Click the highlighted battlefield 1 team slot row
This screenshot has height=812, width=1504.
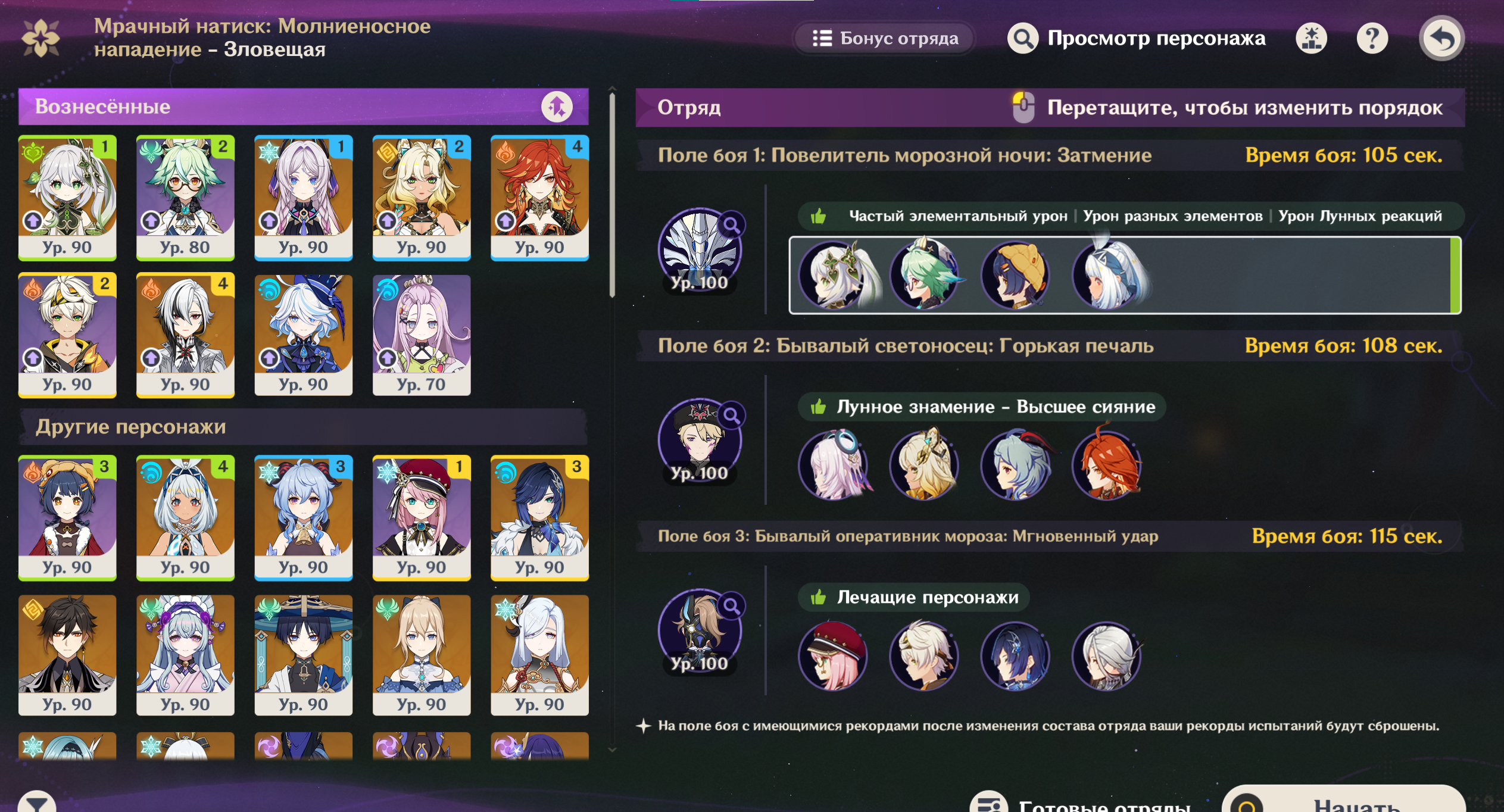click(1125, 275)
